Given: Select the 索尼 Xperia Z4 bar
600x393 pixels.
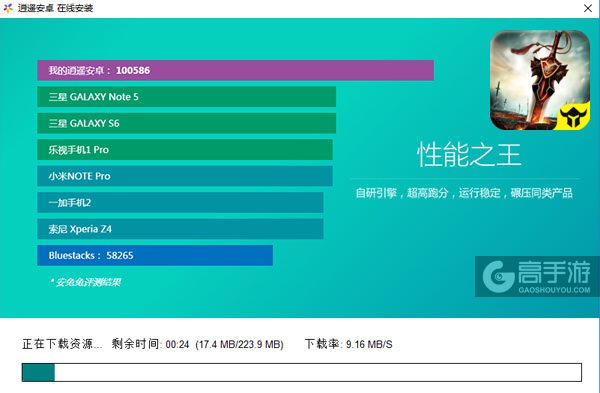Looking at the screenshot, I should click(x=180, y=229).
